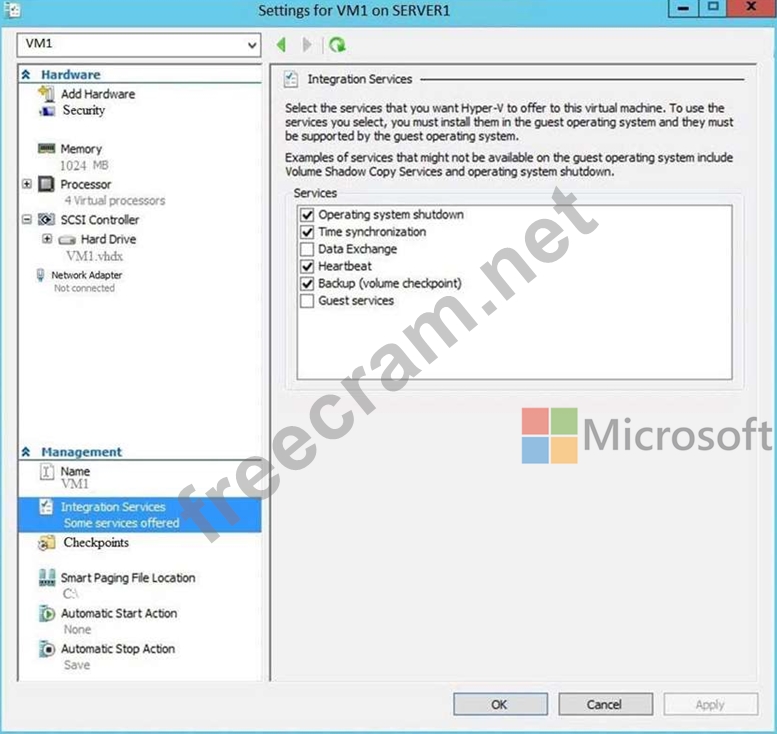Click the VM1.vhdx disk file text
This screenshot has height=734, width=777.
point(95,256)
